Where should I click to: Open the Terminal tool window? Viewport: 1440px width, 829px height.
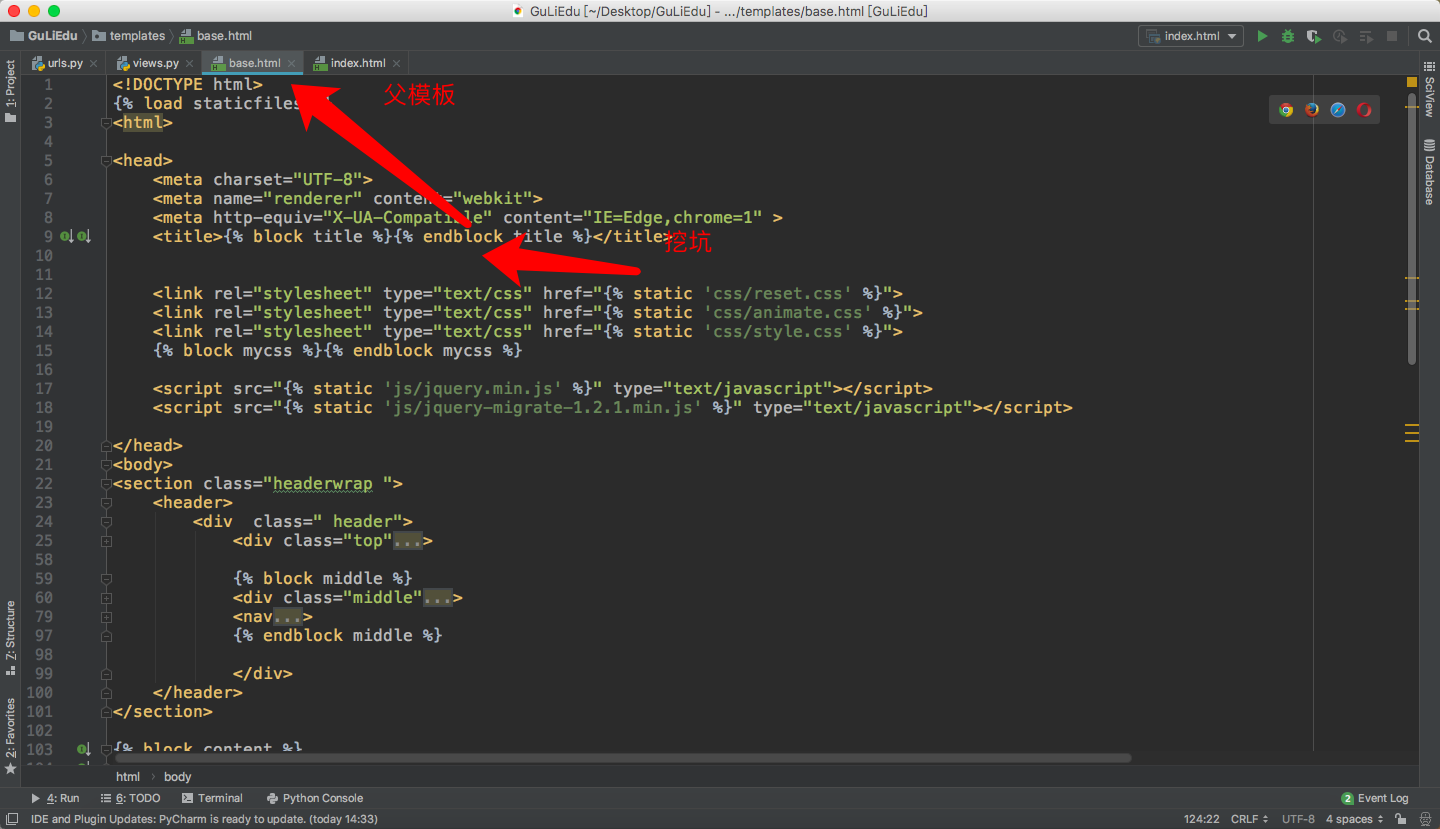pyautogui.click(x=212, y=798)
